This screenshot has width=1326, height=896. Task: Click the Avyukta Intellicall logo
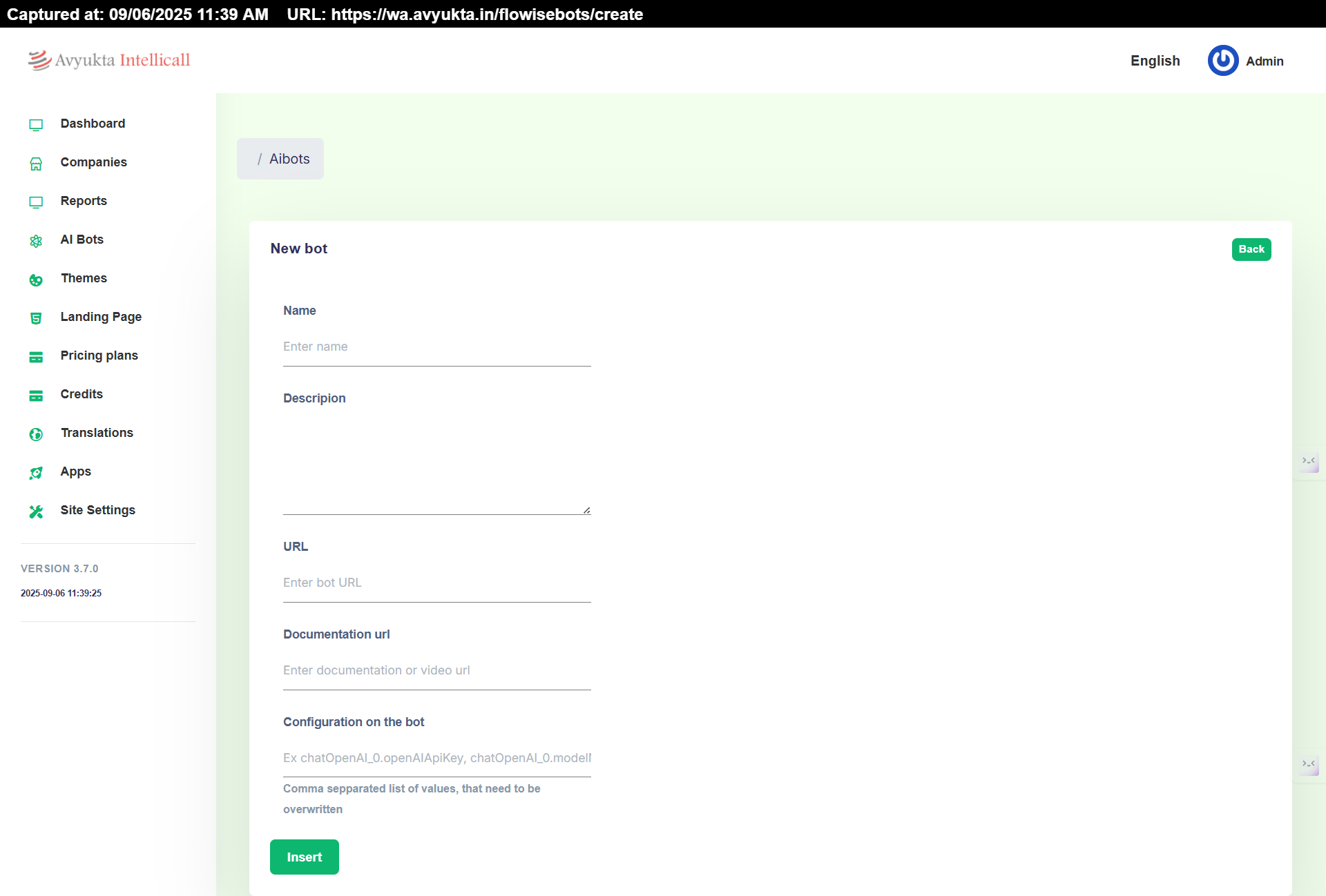coord(109,60)
